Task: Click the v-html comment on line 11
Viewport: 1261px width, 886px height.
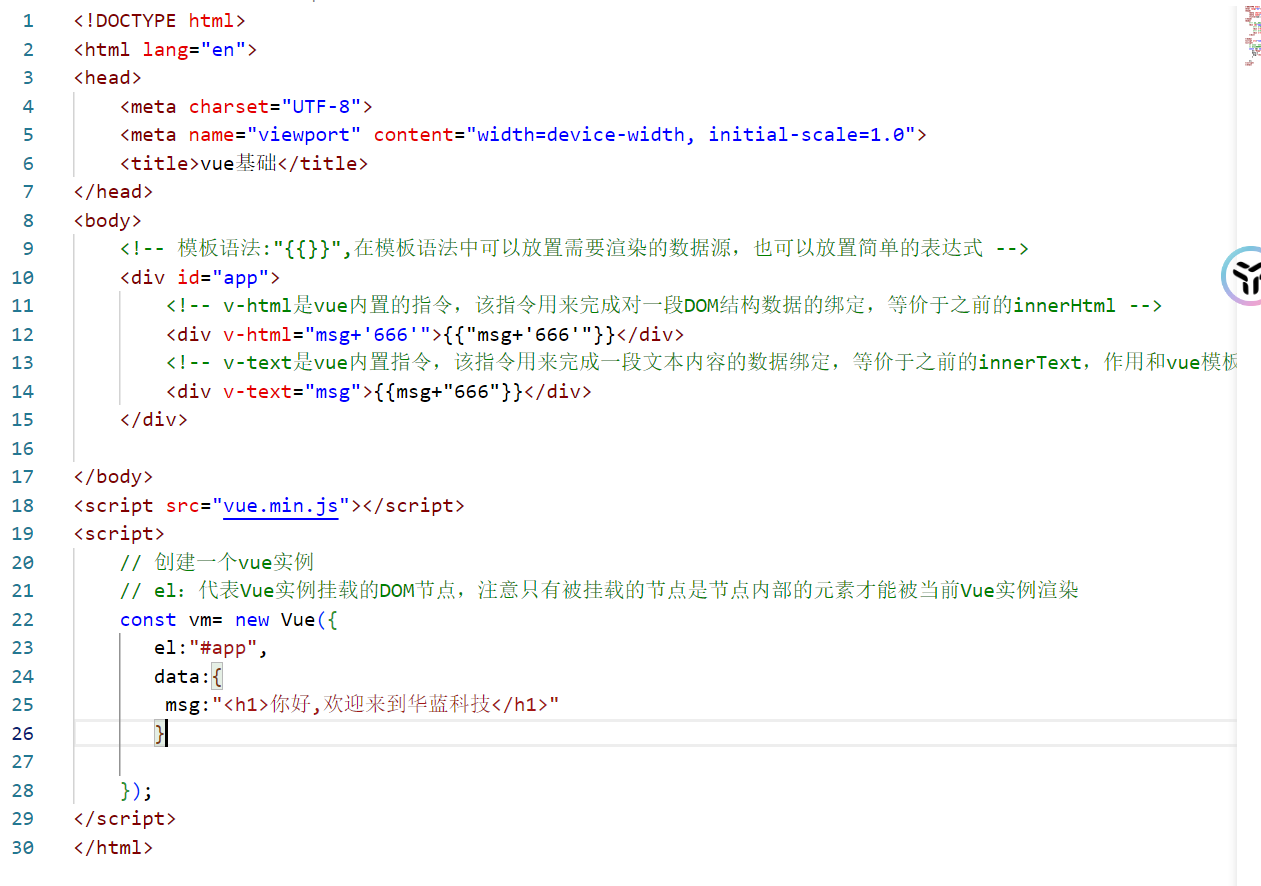Action: [664, 305]
